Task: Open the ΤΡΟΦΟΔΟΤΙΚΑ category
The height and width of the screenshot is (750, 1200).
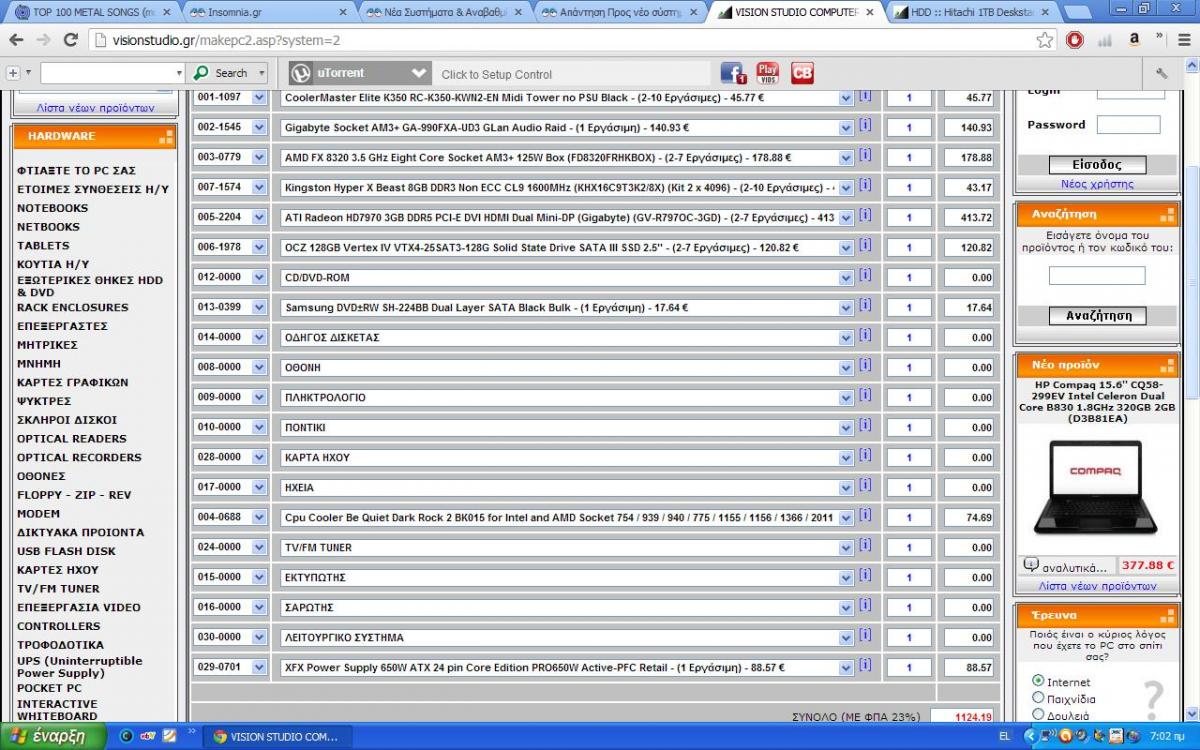Action: 60,645
